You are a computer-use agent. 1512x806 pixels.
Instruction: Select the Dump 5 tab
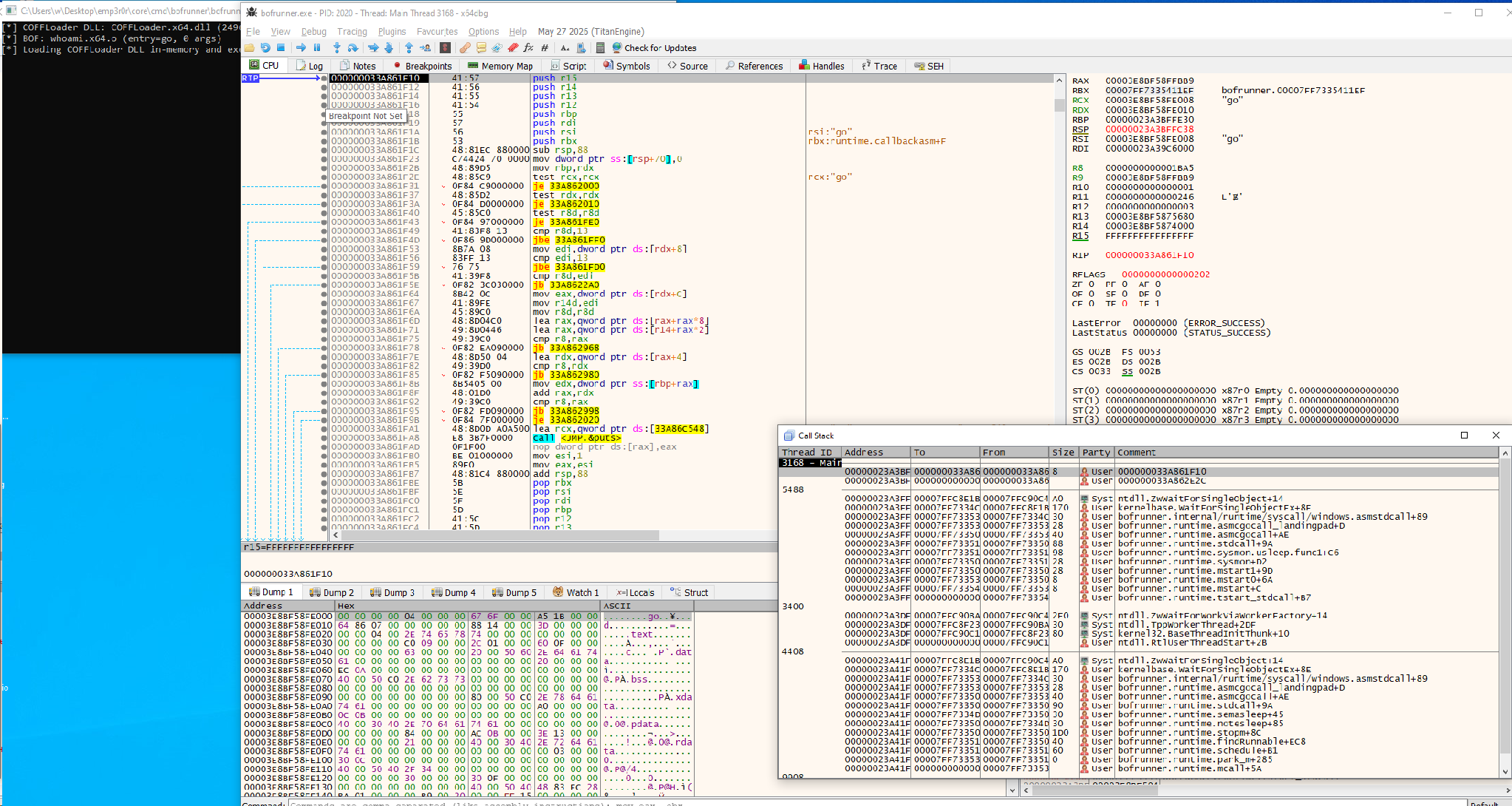(x=514, y=592)
